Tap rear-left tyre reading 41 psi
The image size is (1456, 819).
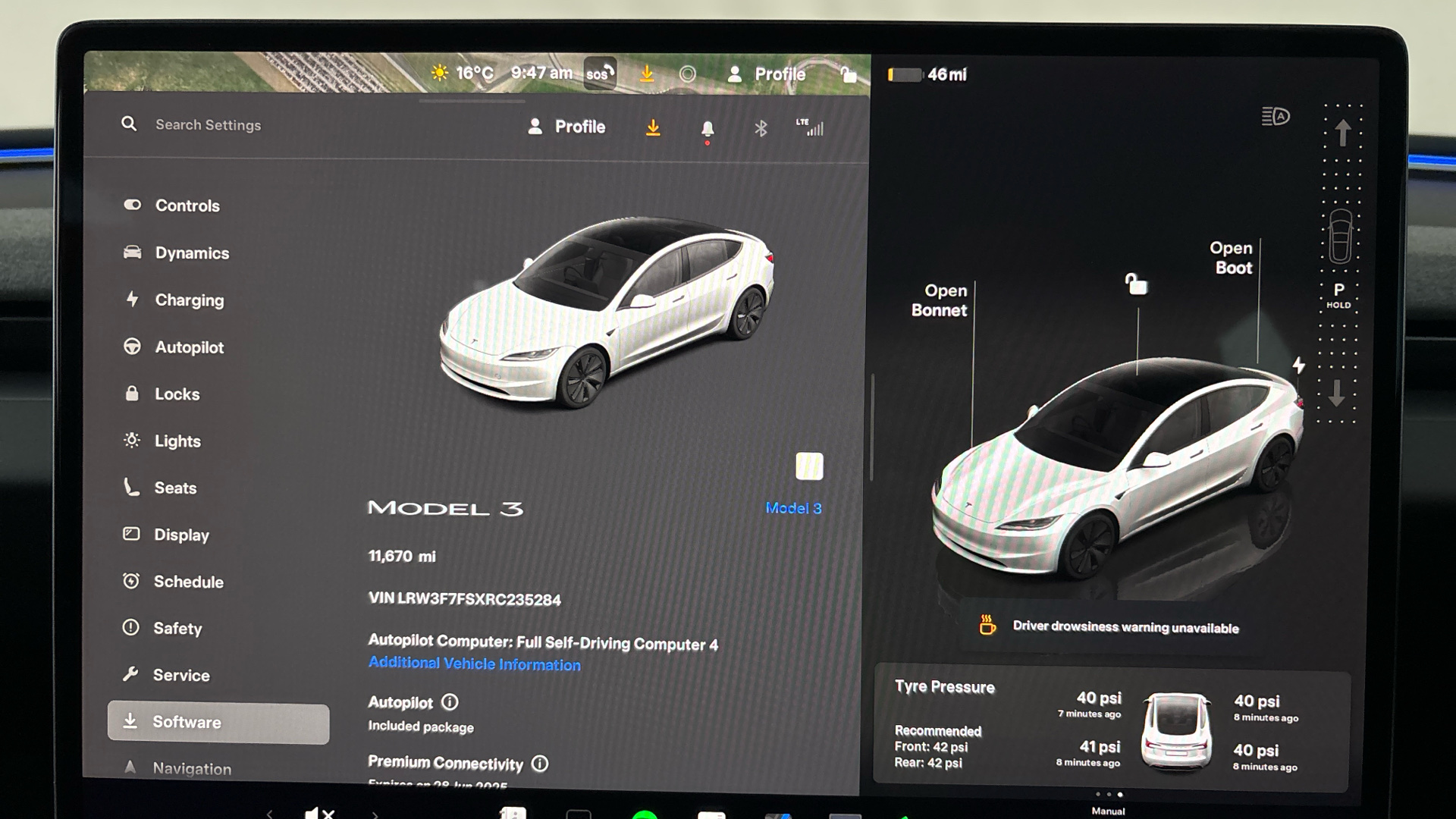tap(1088, 753)
